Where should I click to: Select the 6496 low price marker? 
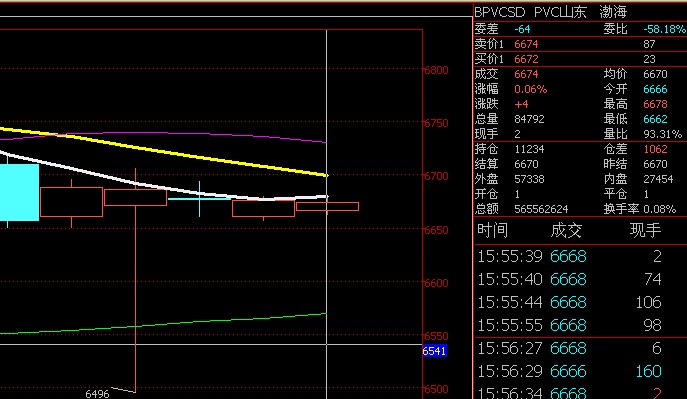click(x=97, y=394)
